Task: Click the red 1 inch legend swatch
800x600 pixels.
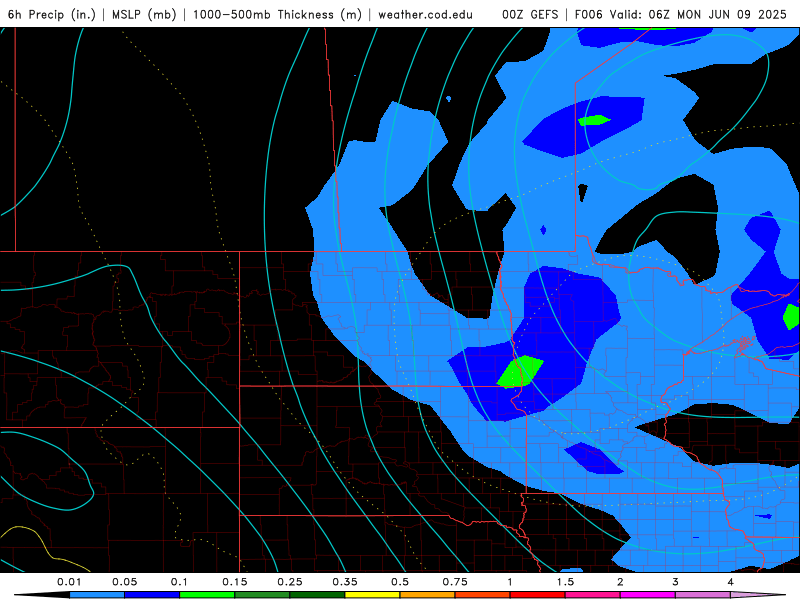Action: pyautogui.click(x=538, y=595)
